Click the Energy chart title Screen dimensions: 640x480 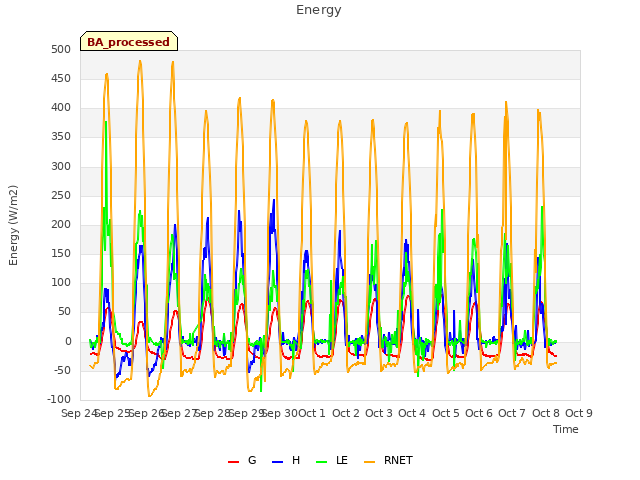(319, 10)
